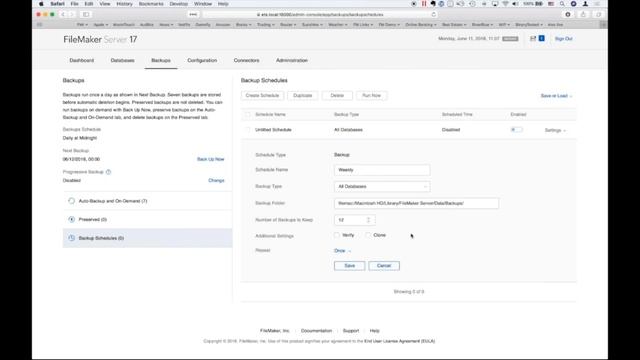Open the Save or Load dropdown
640x360 pixels.
click(x=556, y=96)
